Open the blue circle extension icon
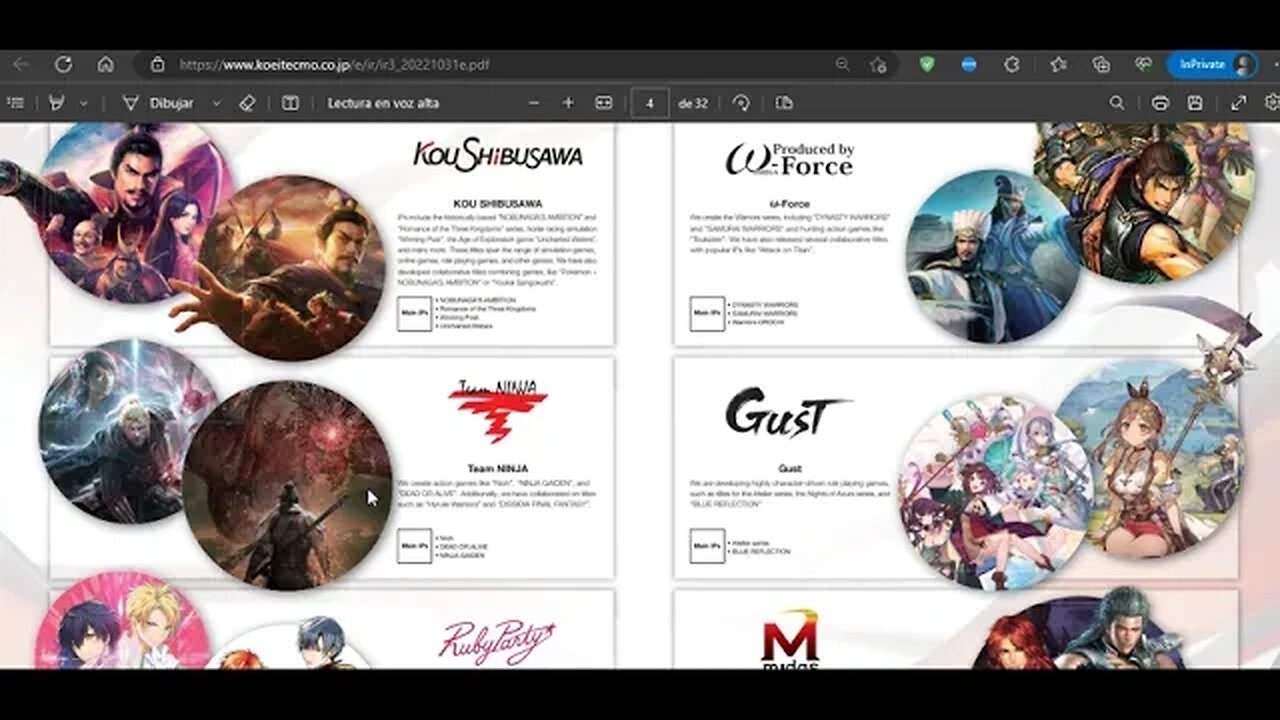Image resolution: width=1280 pixels, height=720 pixels. tap(968, 64)
